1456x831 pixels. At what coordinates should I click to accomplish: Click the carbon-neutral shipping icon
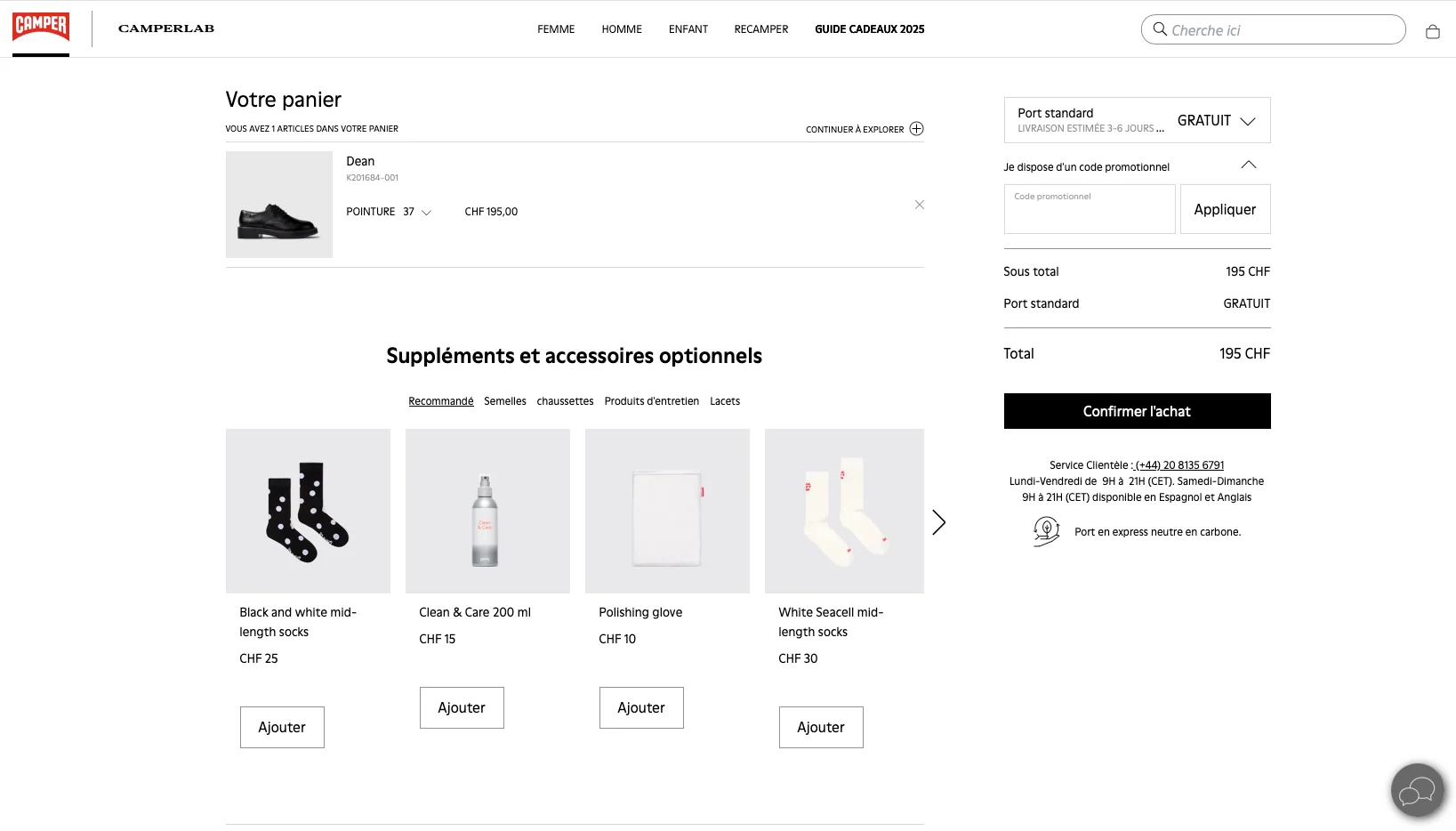tap(1046, 531)
